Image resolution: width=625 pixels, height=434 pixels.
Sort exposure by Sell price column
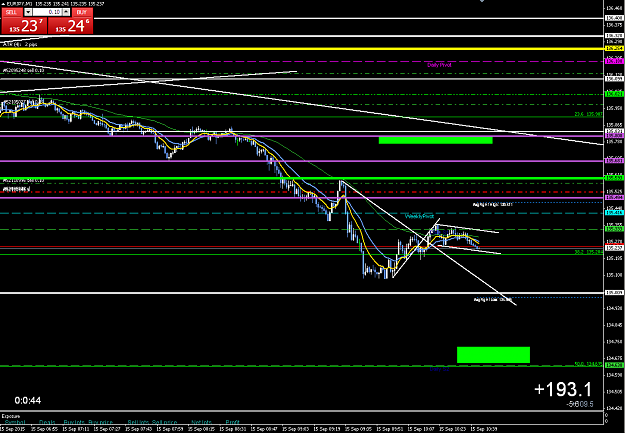tap(164, 422)
